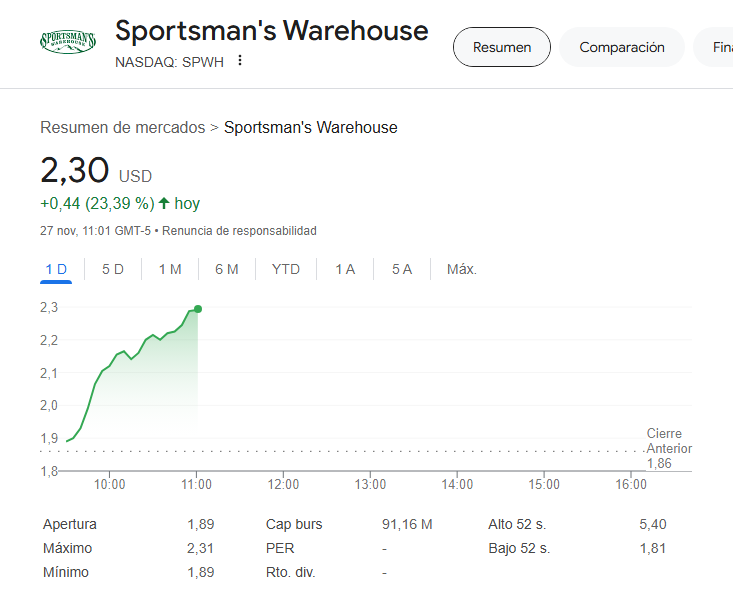733x589 pixels.
Task: Click the Rto. div. label
Action: [x=291, y=572]
